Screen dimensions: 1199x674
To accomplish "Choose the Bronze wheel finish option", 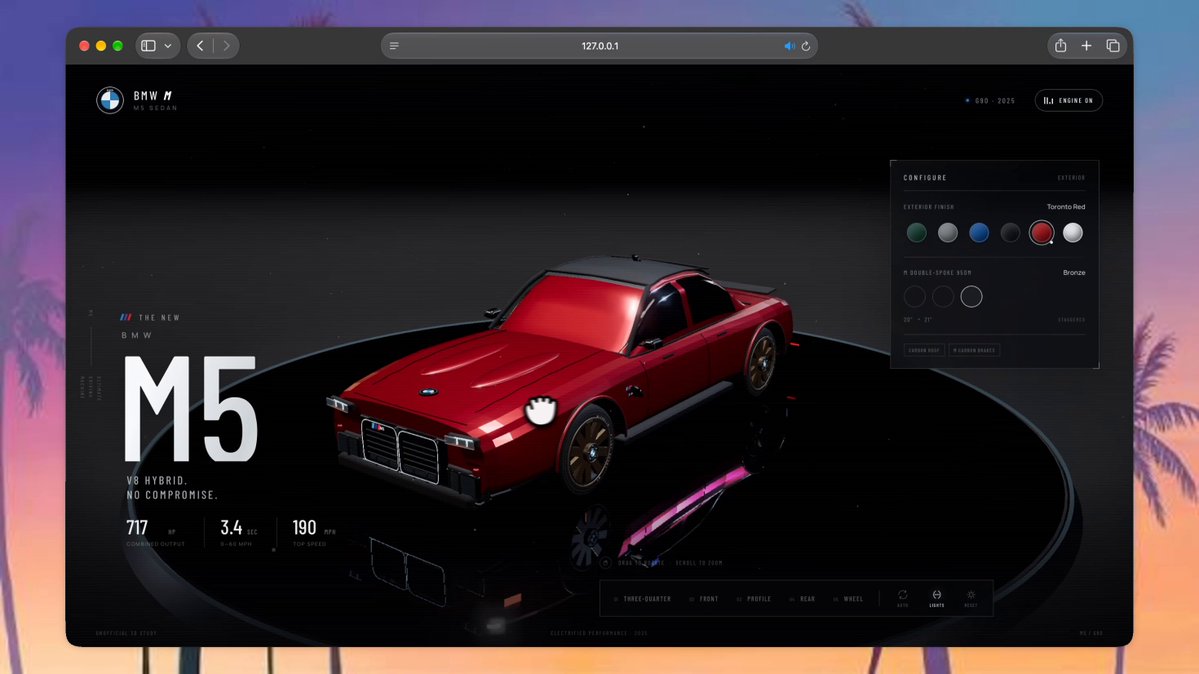I will 971,297.
